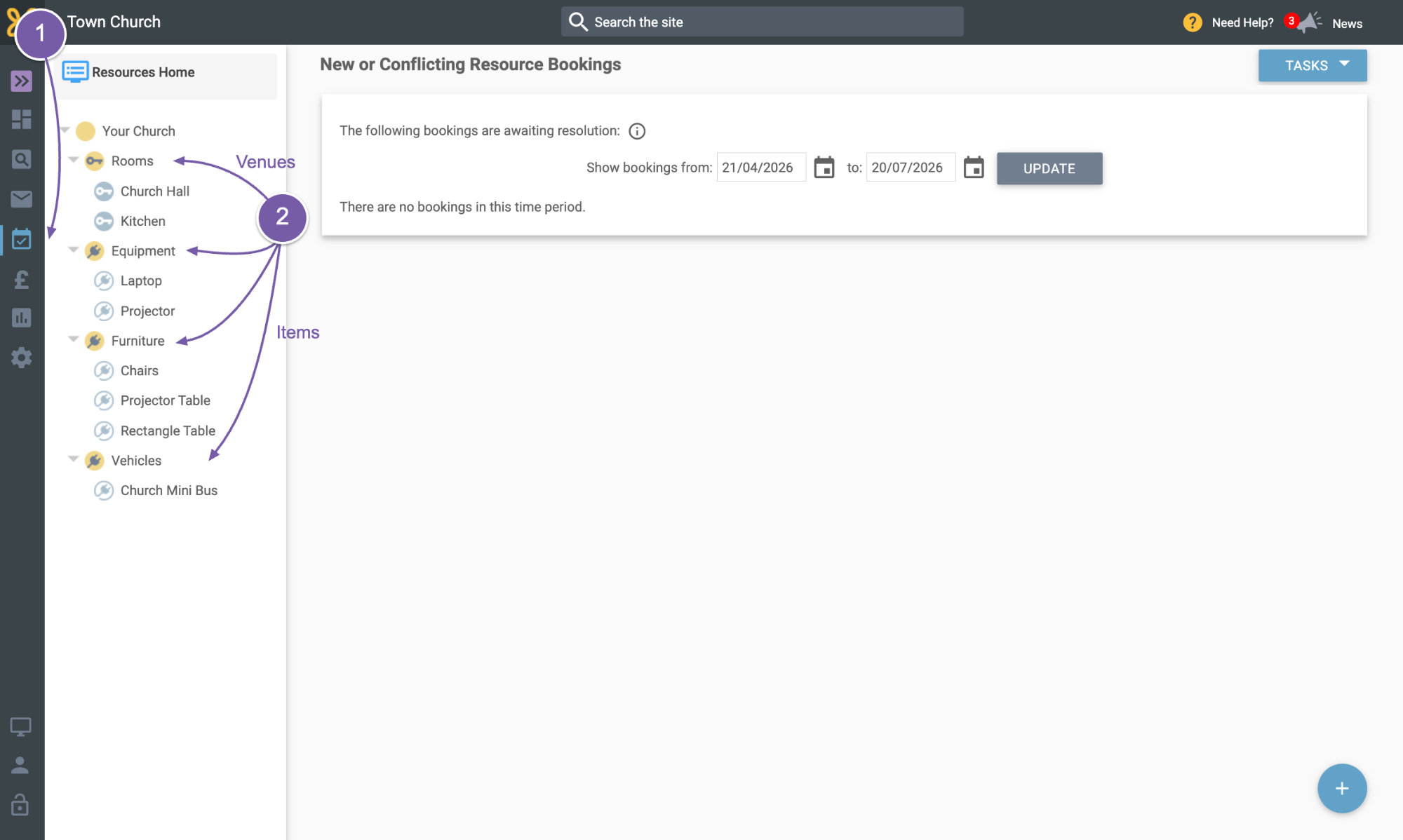Select Your Church in the tree
The image size is (1403, 840).
tap(138, 131)
